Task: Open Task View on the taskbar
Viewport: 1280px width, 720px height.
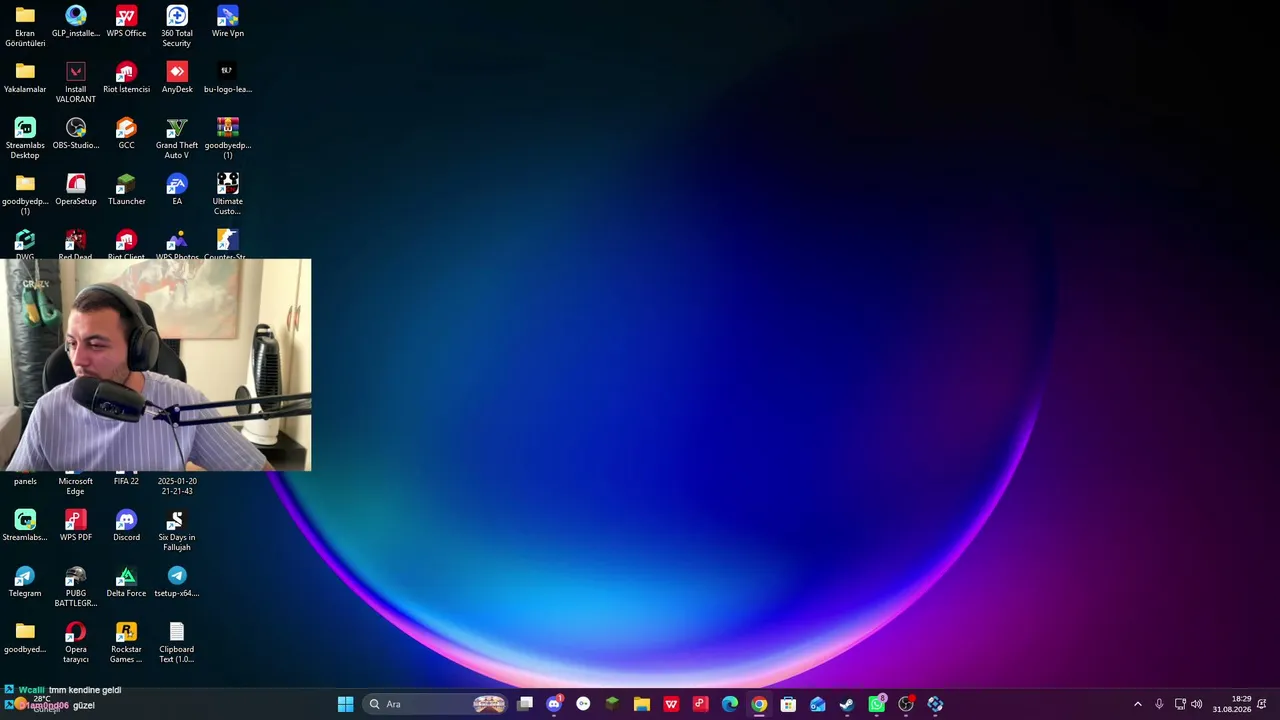Action: [525, 704]
